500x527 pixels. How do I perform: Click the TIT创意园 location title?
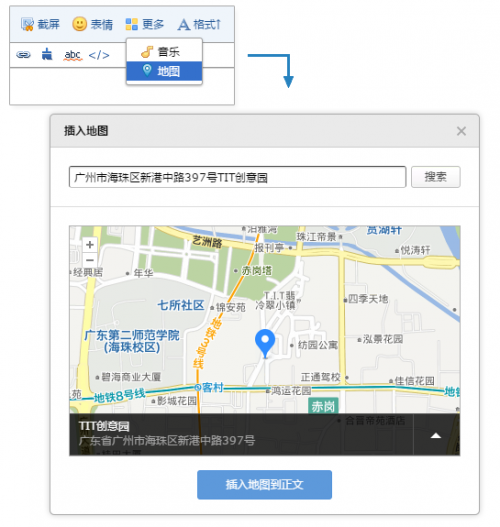click(x=104, y=426)
